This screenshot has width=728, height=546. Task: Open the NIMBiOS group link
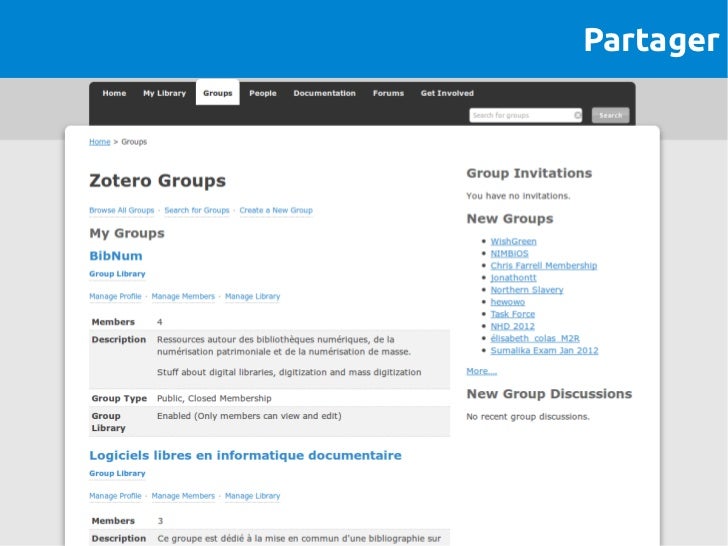pos(509,254)
